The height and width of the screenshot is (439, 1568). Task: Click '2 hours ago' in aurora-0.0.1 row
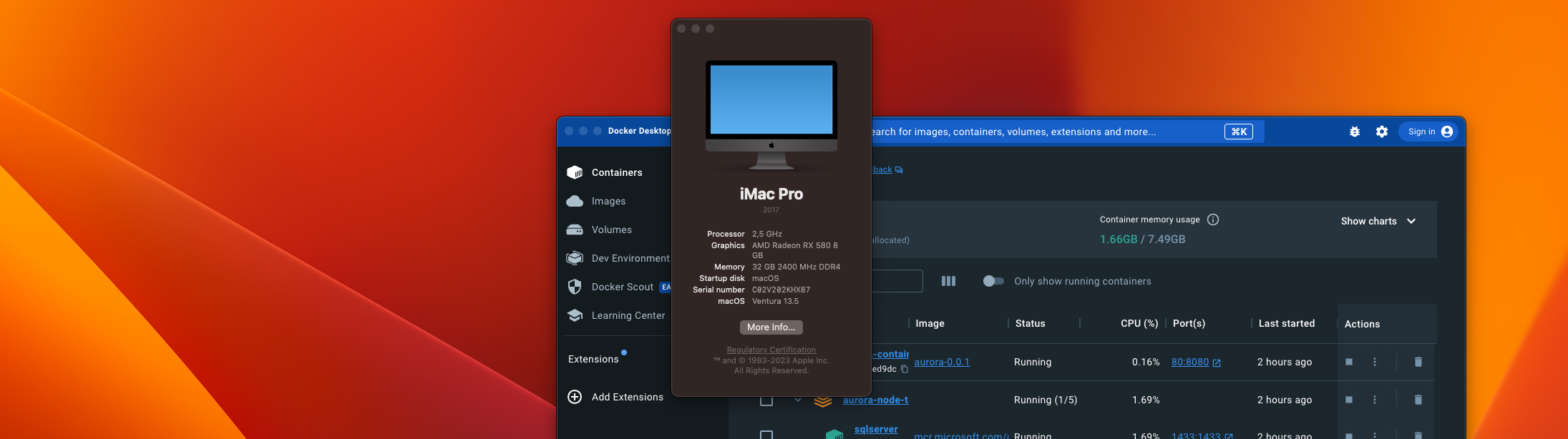pyautogui.click(x=1285, y=362)
